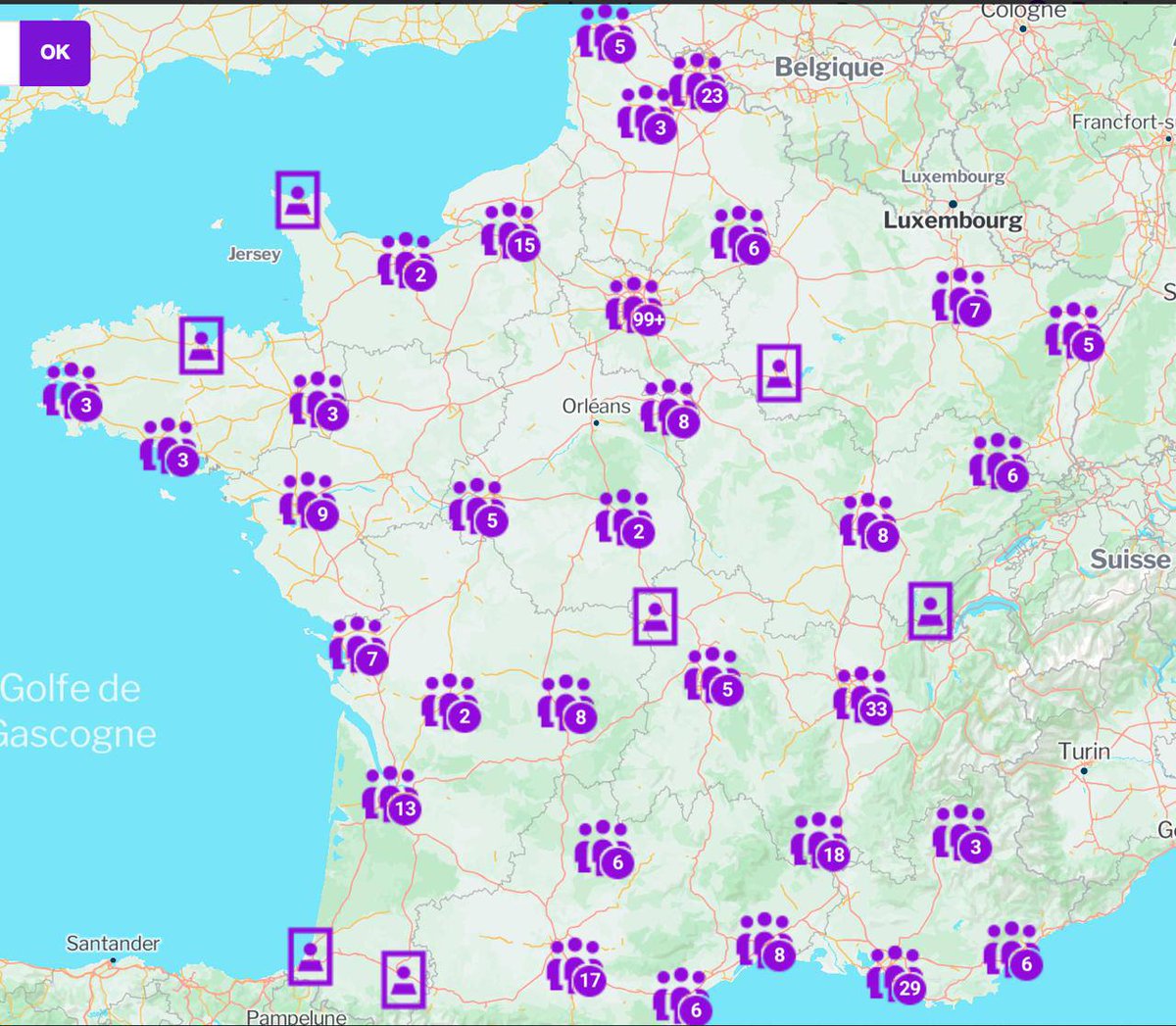Click the single-person marker in Brittany
Viewport: 1176px width, 1026px height.
(x=203, y=345)
